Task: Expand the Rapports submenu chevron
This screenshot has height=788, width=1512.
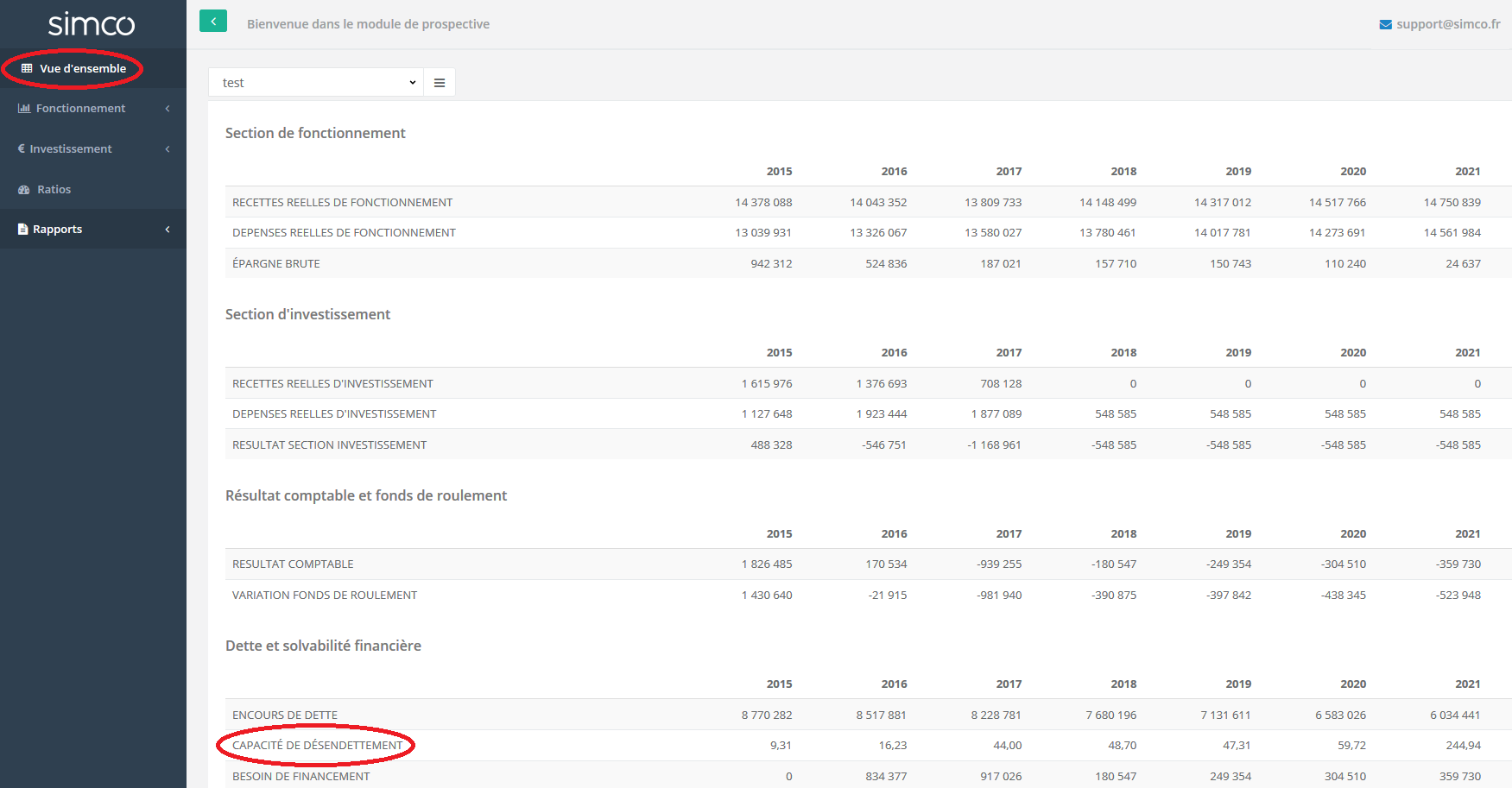Action: click(x=168, y=230)
